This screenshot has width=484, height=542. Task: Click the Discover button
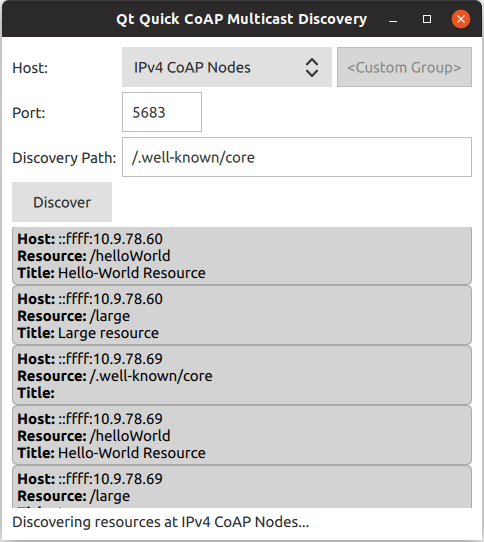point(62,202)
